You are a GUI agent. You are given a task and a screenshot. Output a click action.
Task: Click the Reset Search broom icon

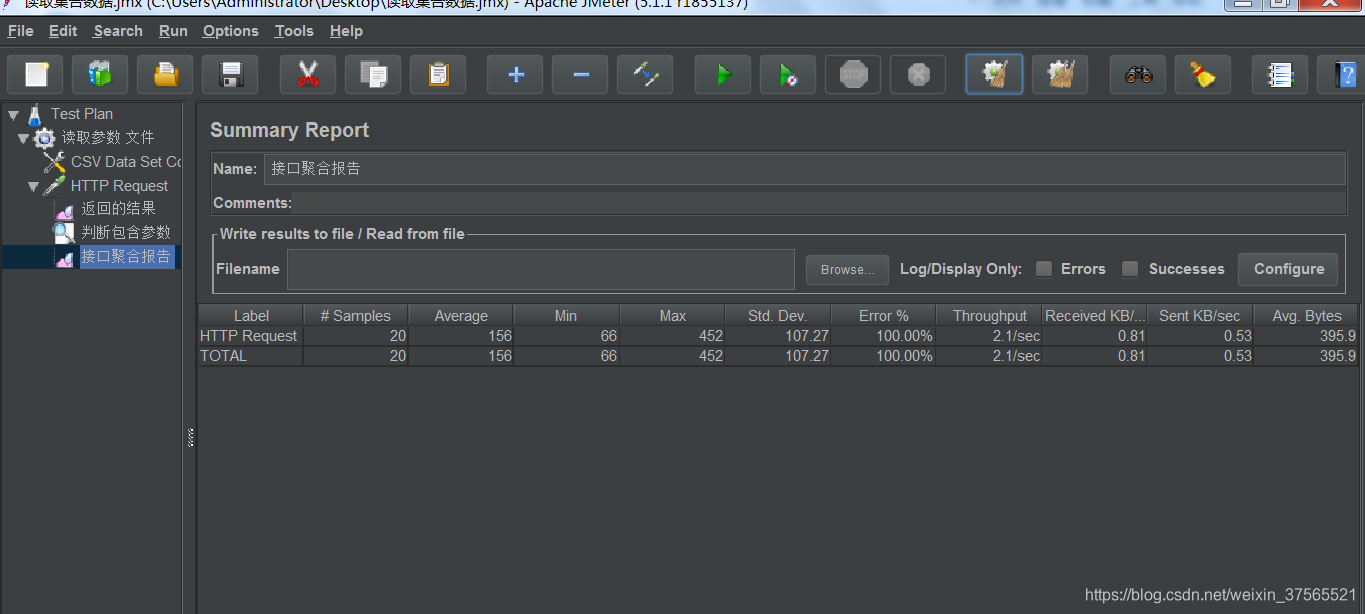pyautogui.click(x=1203, y=74)
